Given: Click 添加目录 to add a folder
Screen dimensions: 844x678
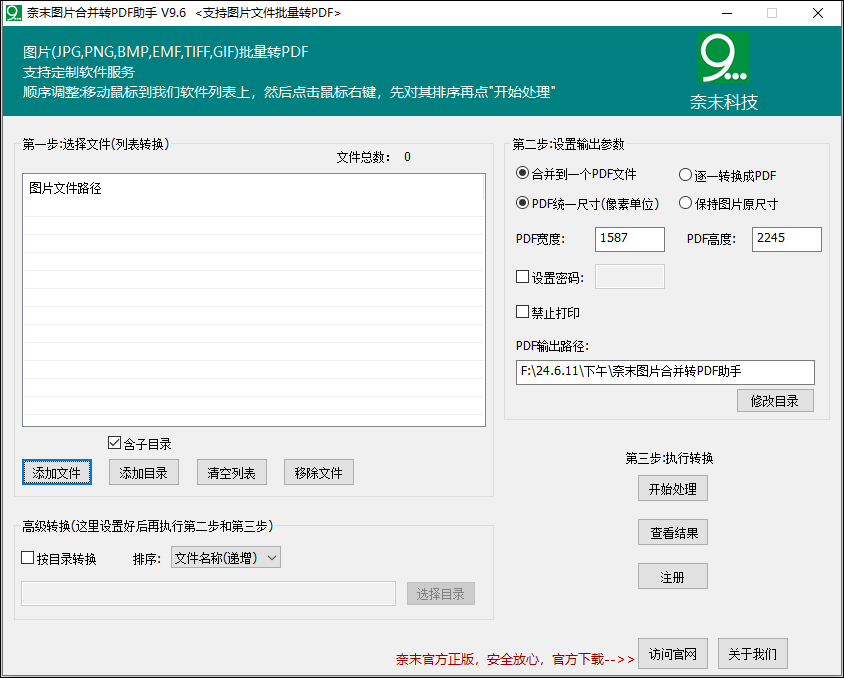Looking at the screenshot, I should pyautogui.click(x=144, y=473).
